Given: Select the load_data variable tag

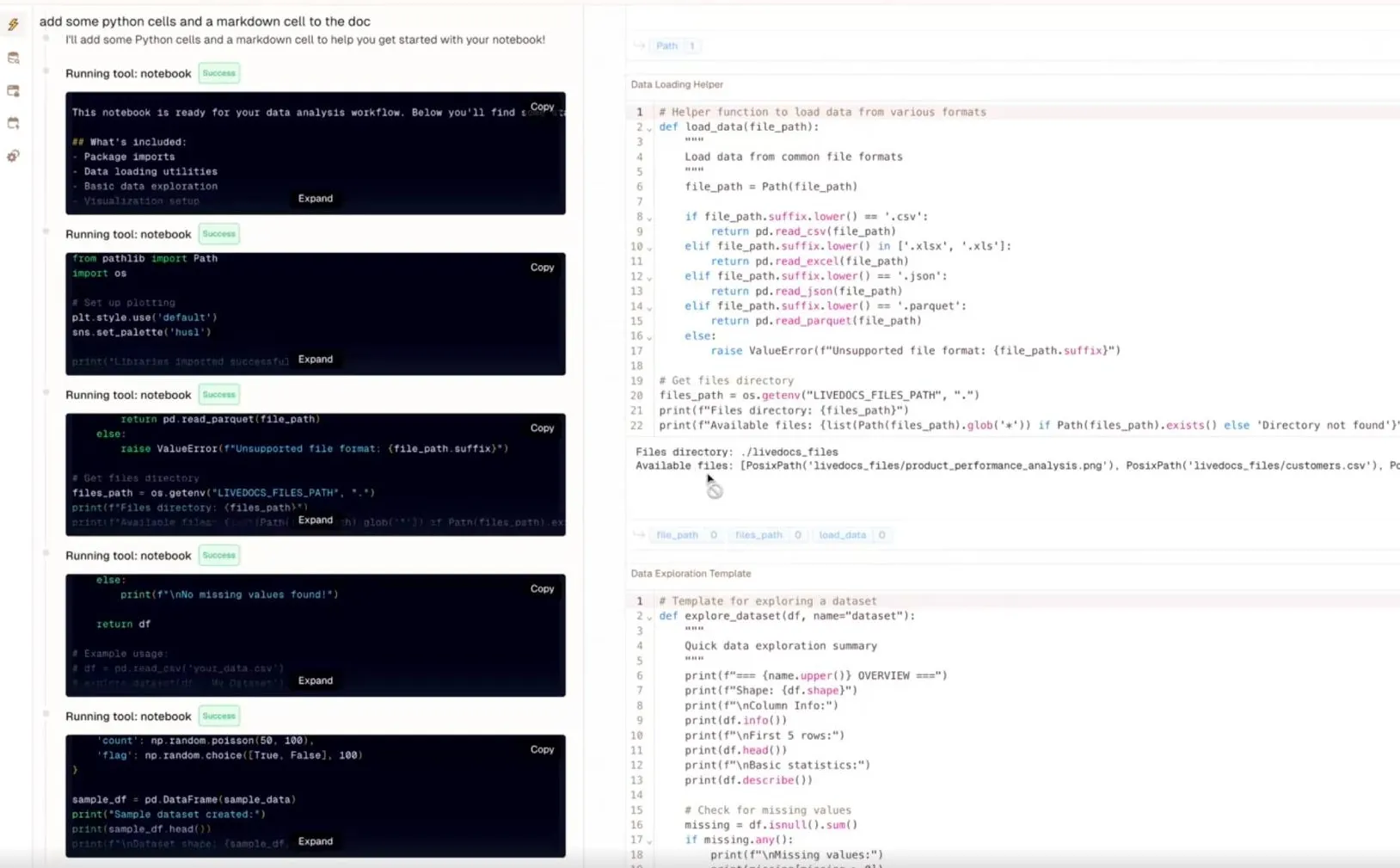Looking at the screenshot, I should [842, 535].
